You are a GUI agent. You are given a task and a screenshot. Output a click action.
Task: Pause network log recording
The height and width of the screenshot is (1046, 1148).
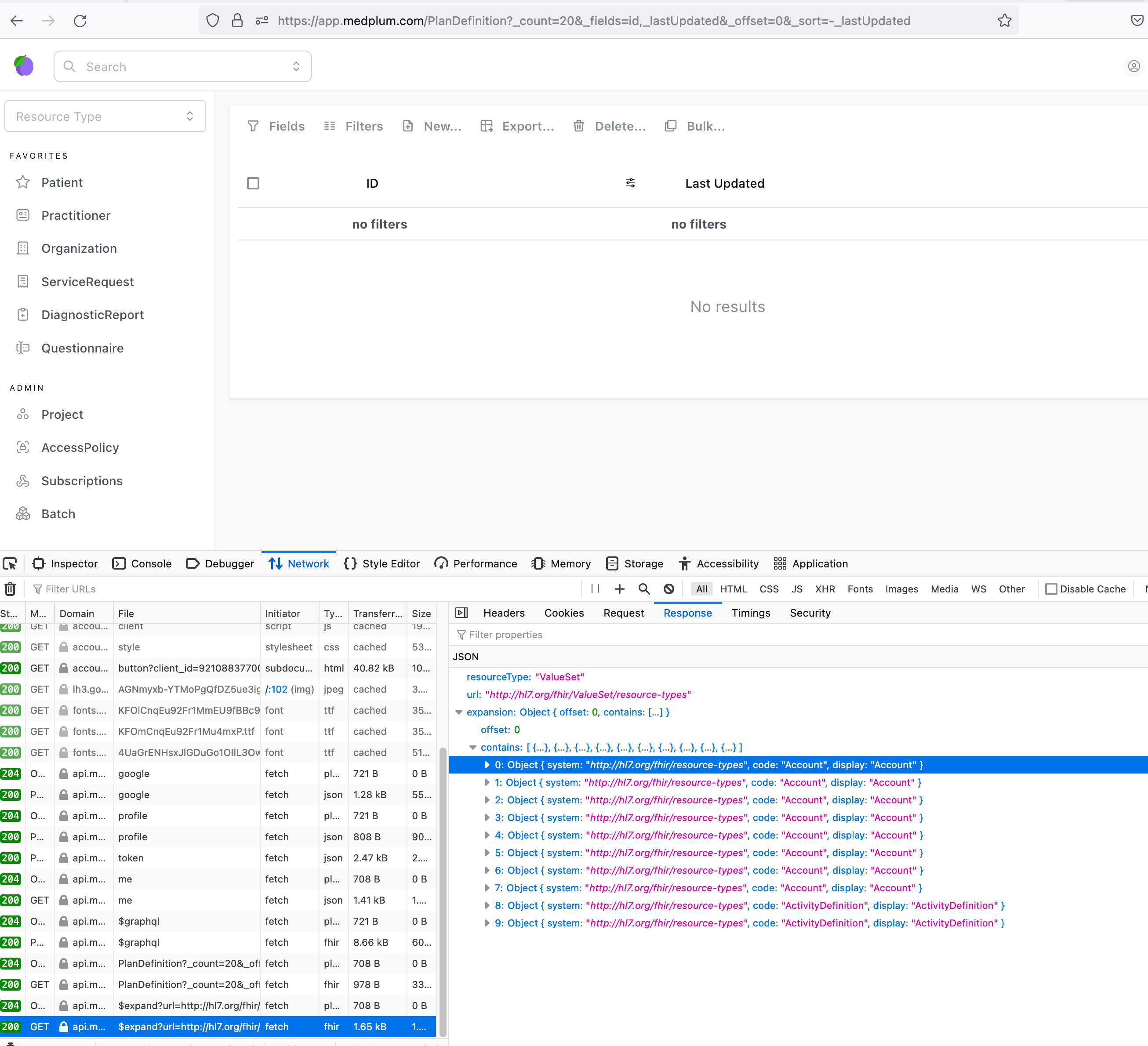(x=595, y=589)
